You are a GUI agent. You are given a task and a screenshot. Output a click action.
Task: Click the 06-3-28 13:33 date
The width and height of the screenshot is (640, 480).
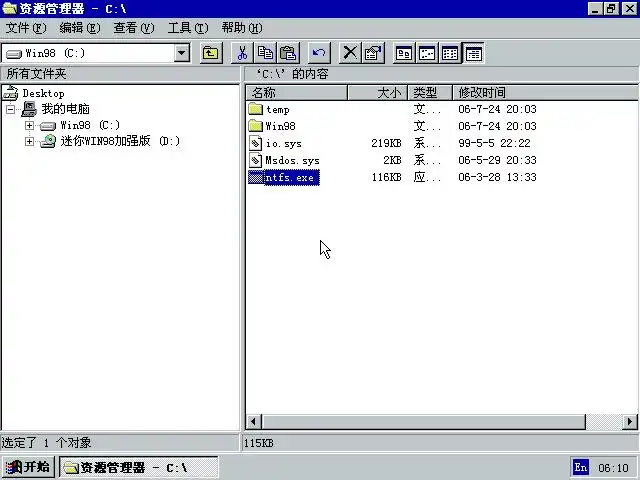497,177
